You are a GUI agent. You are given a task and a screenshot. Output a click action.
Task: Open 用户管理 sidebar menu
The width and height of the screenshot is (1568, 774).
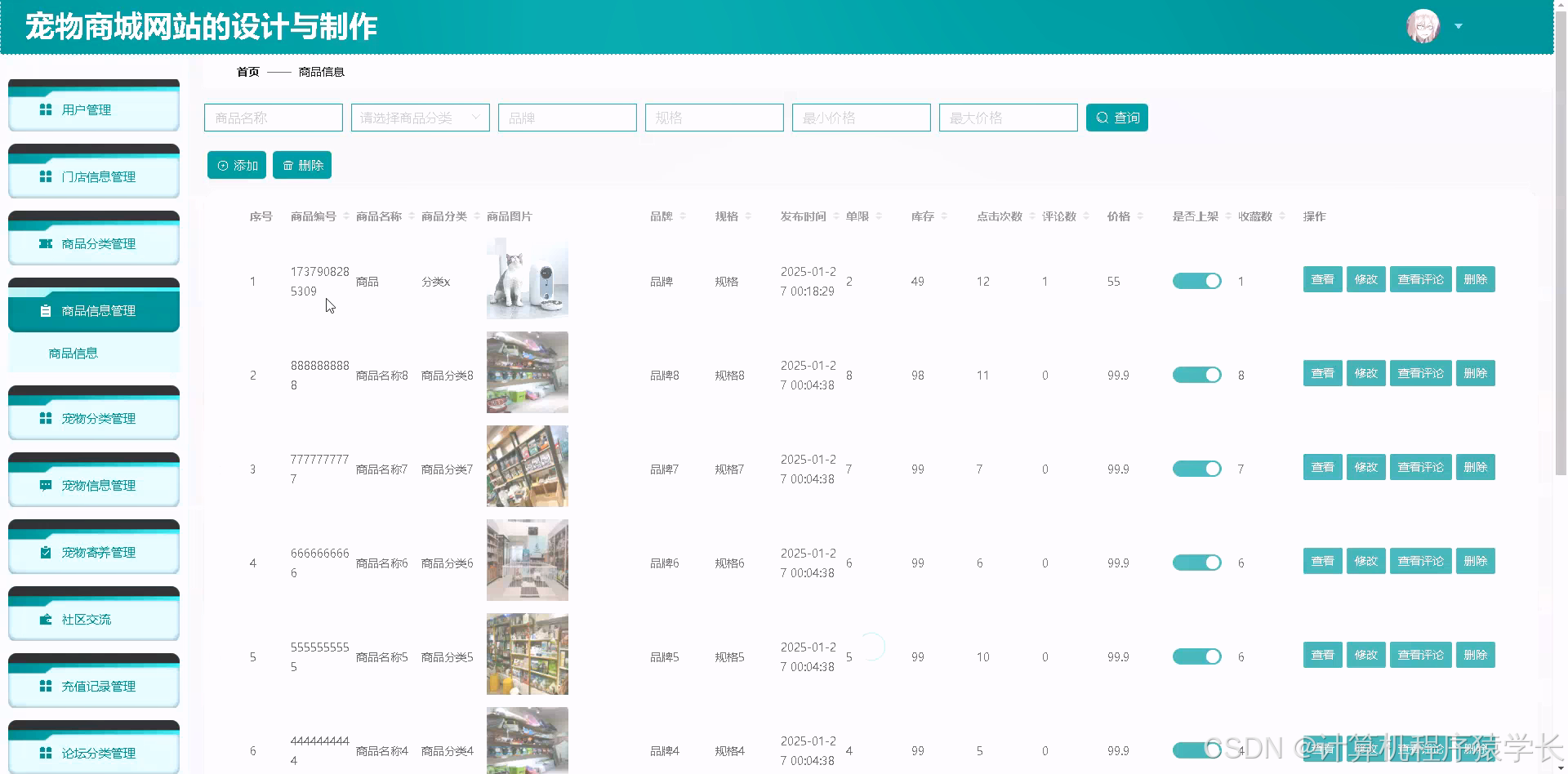tap(94, 106)
